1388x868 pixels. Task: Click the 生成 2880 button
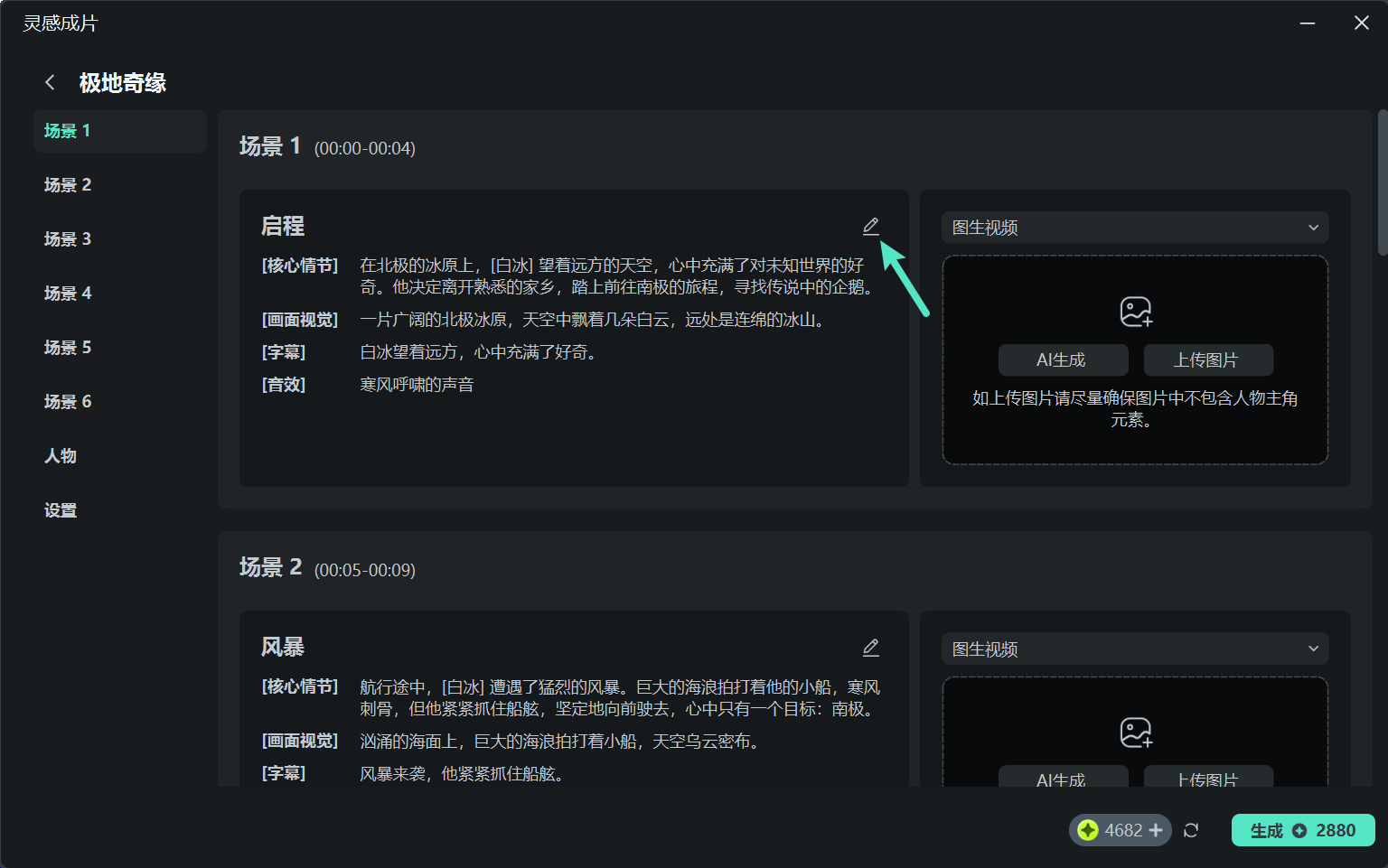pyautogui.click(x=1303, y=830)
